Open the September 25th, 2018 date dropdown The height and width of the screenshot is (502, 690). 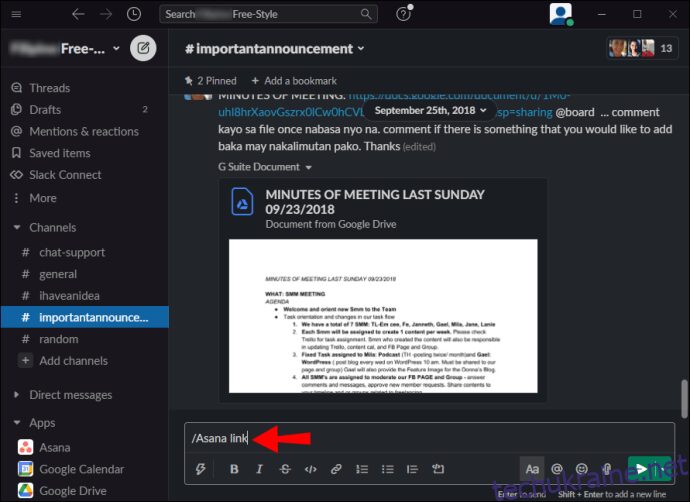click(x=430, y=110)
